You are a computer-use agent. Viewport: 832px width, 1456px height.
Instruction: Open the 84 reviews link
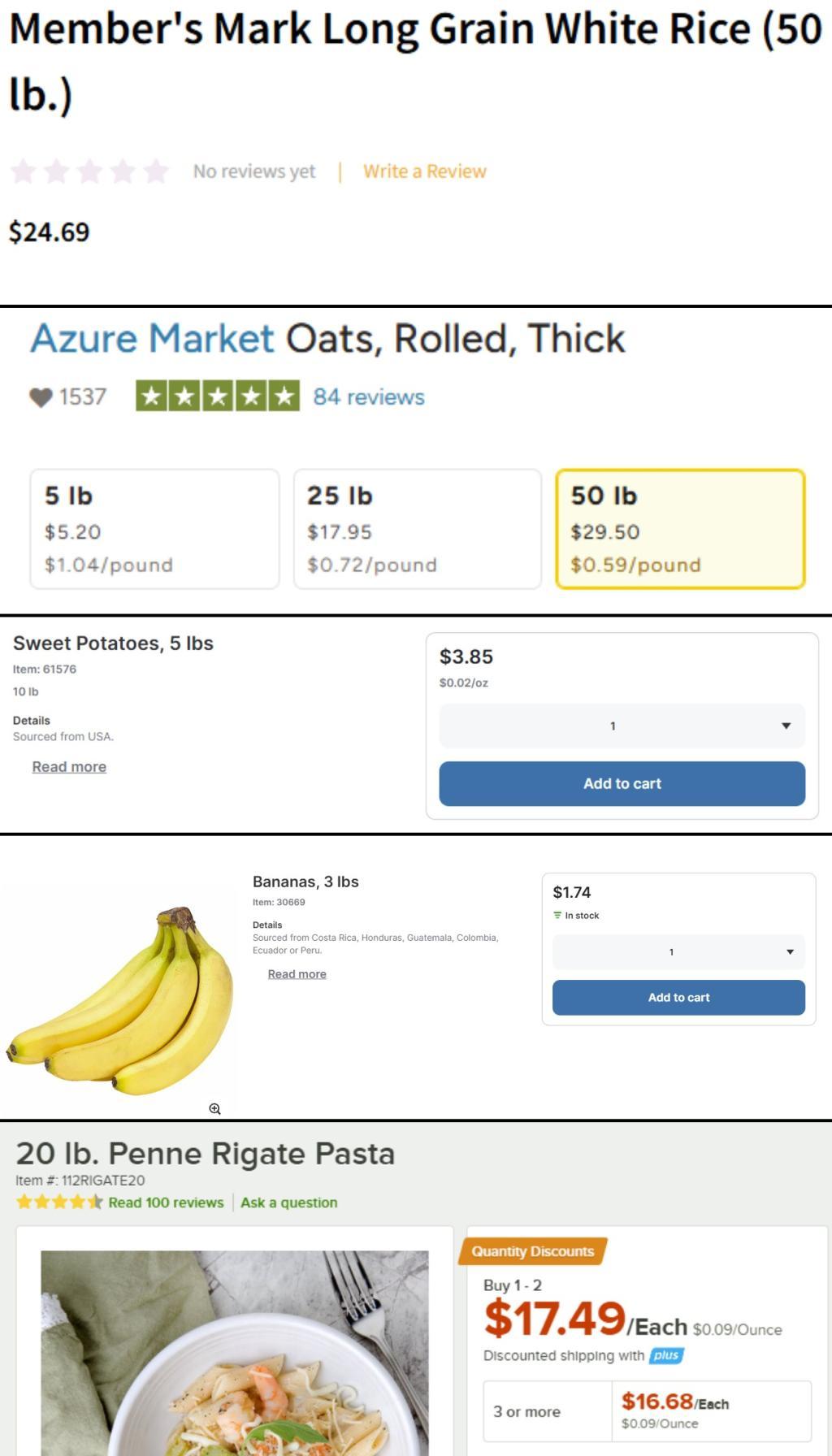[369, 396]
